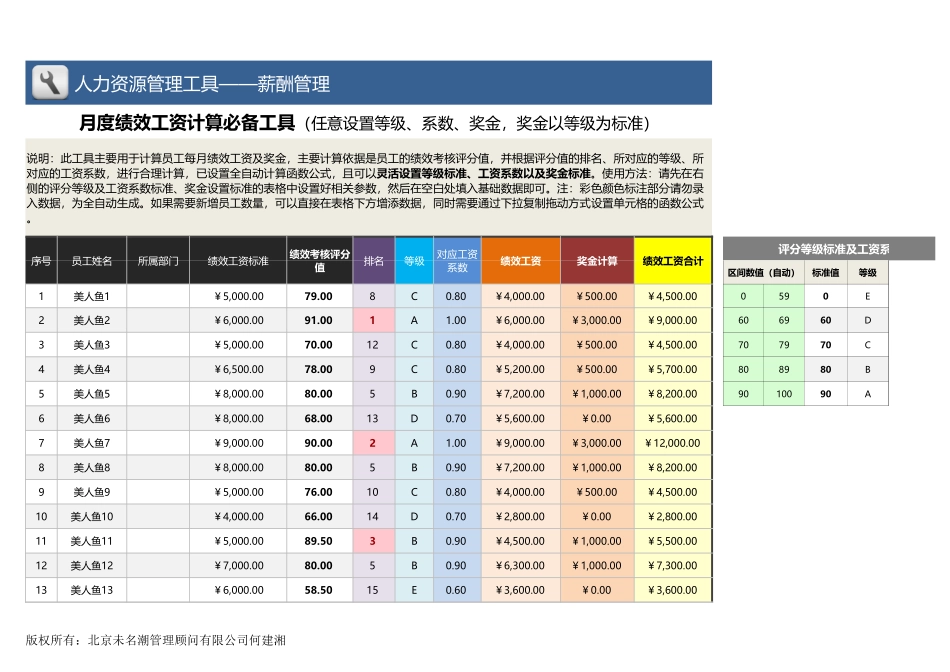Click the 所属部门 column header
Image resolution: width=950 pixels, height=672 pixels.
click(x=159, y=261)
